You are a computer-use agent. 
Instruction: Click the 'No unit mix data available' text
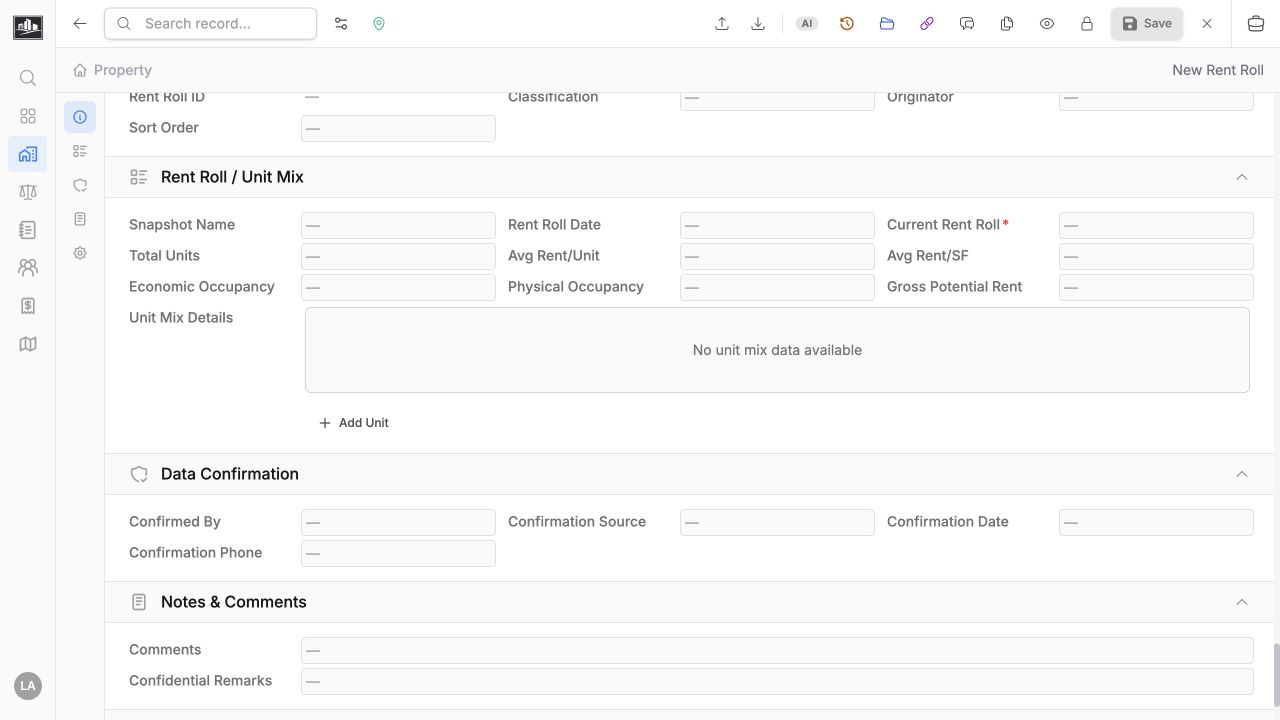click(777, 350)
